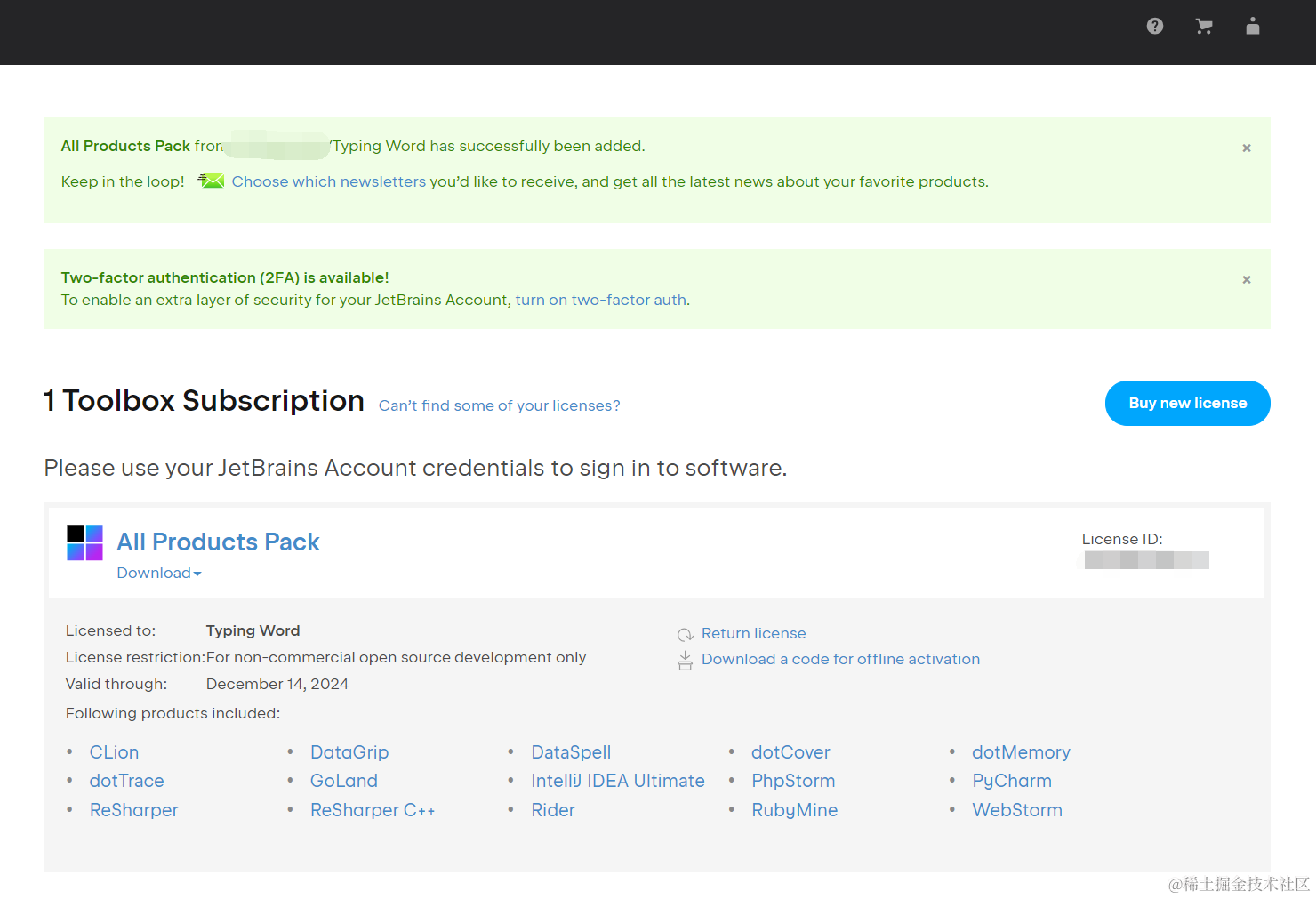
Task: Click turn on two-factor auth link
Action: pos(601,301)
